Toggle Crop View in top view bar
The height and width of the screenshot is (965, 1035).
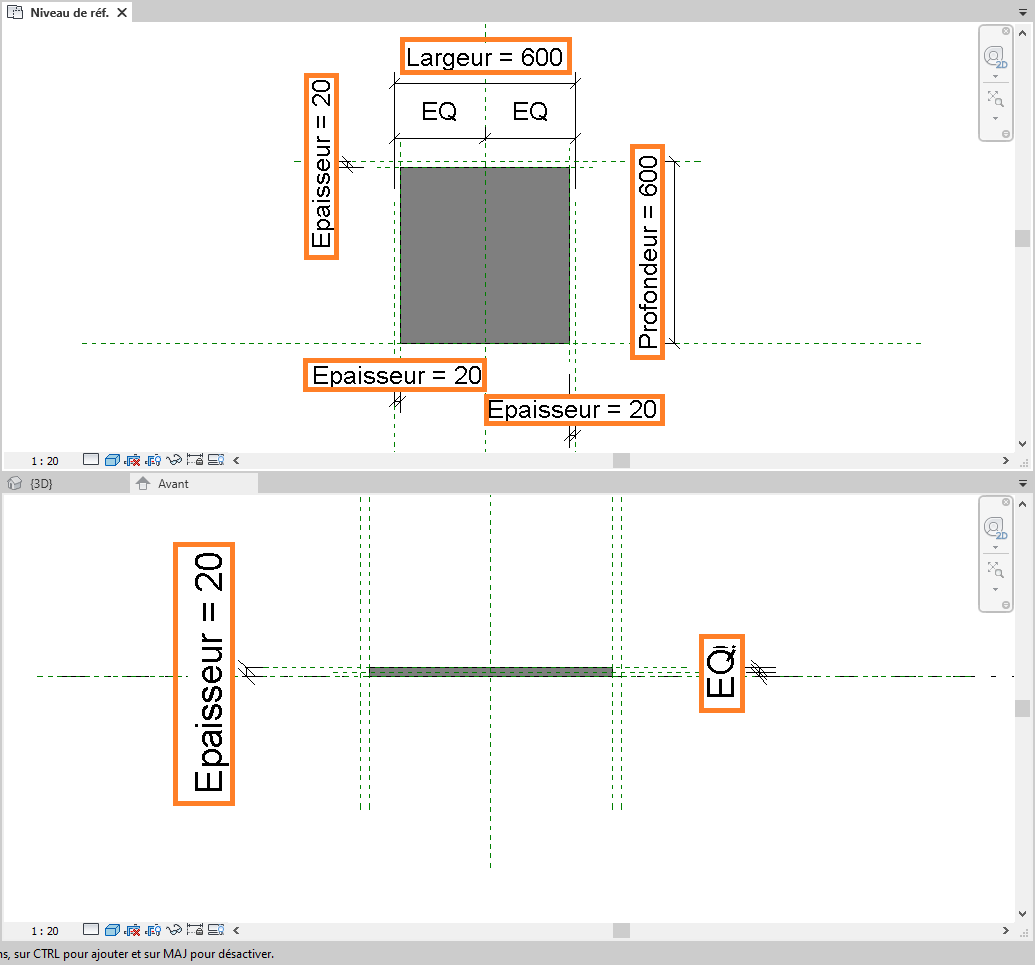point(133,461)
